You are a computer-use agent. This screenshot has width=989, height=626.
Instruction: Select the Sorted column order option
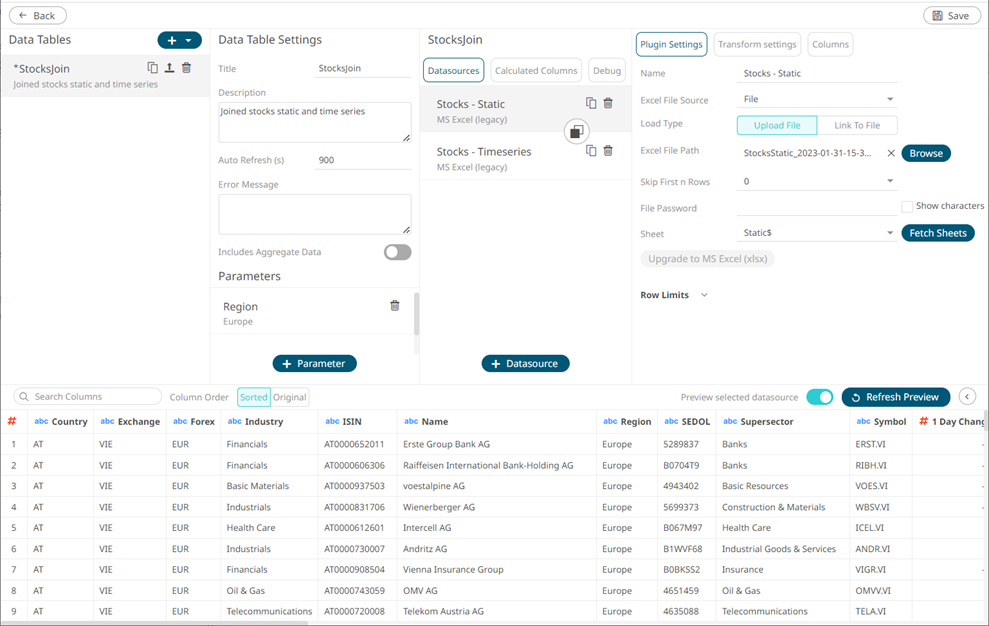pos(253,397)
